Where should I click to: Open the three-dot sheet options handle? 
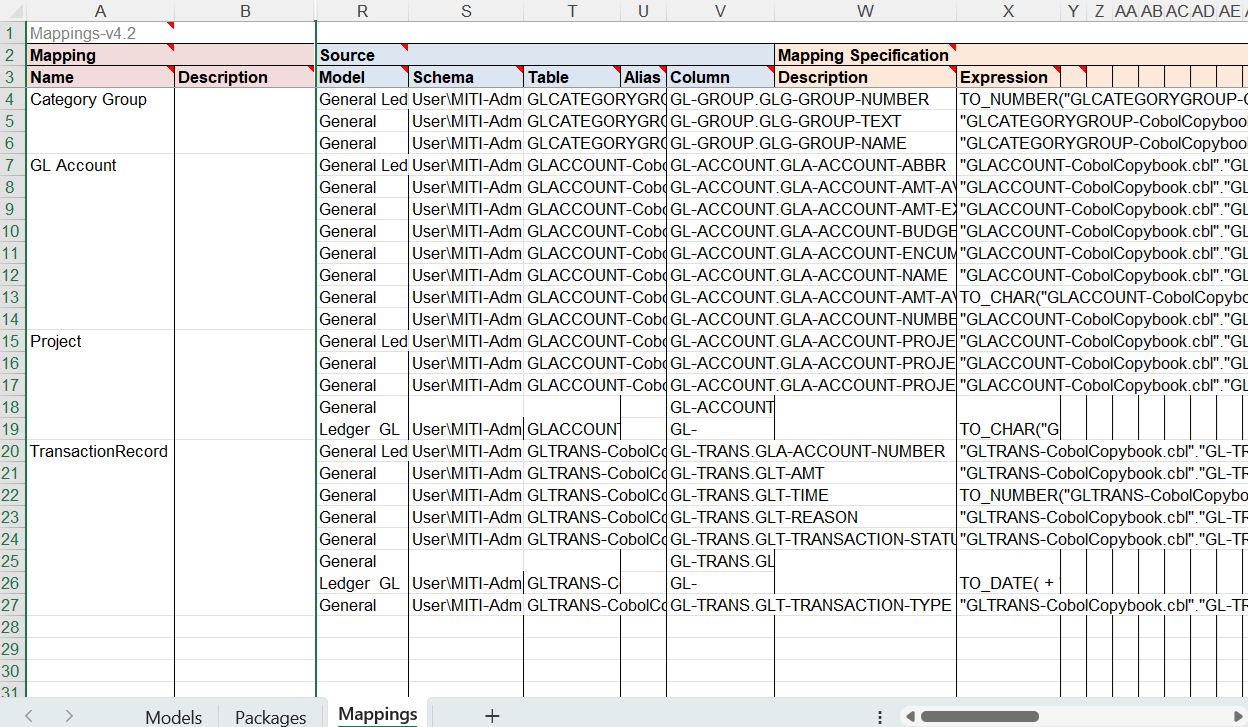(880, 717)
